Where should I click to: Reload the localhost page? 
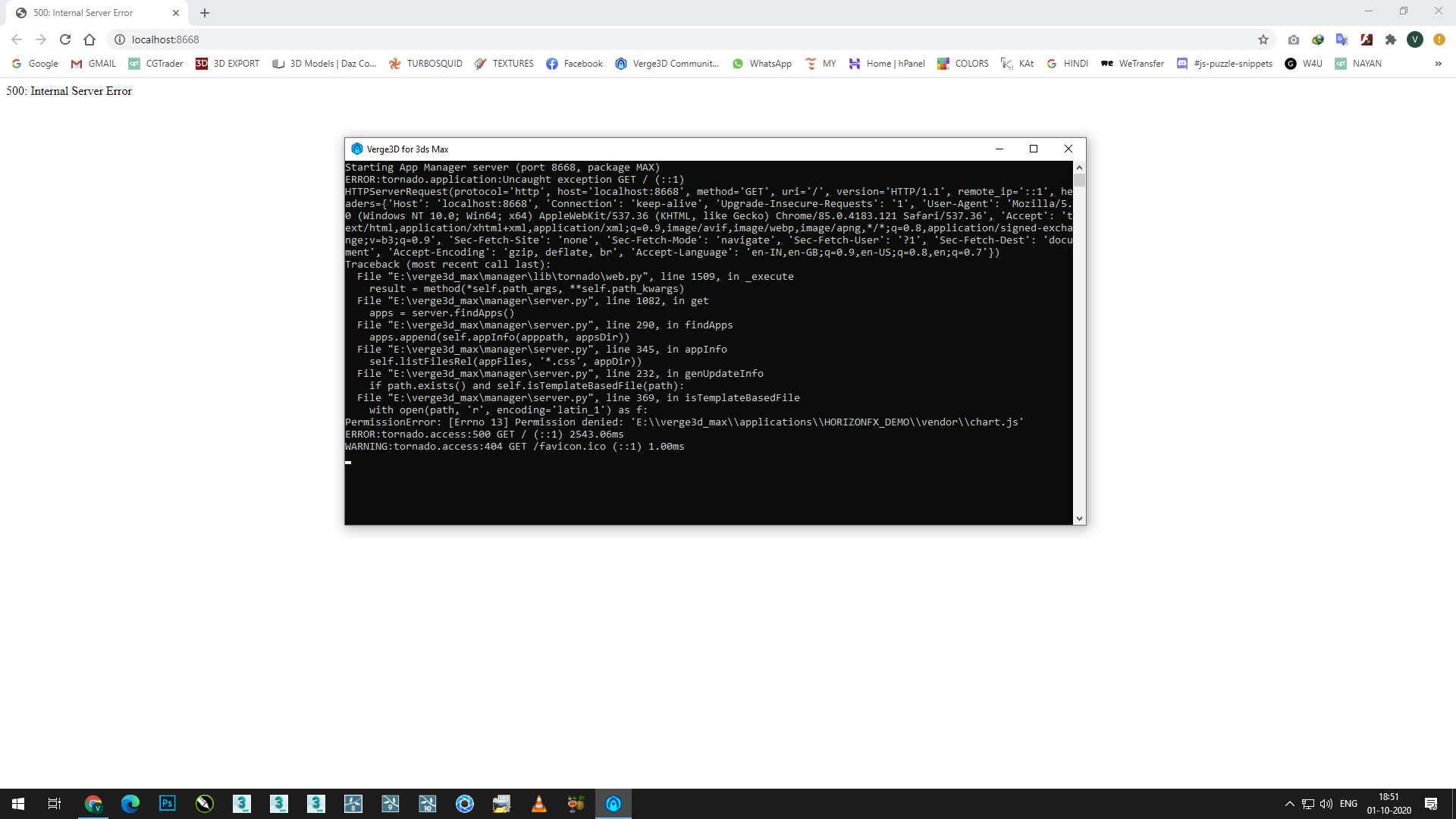coord(65,39)
